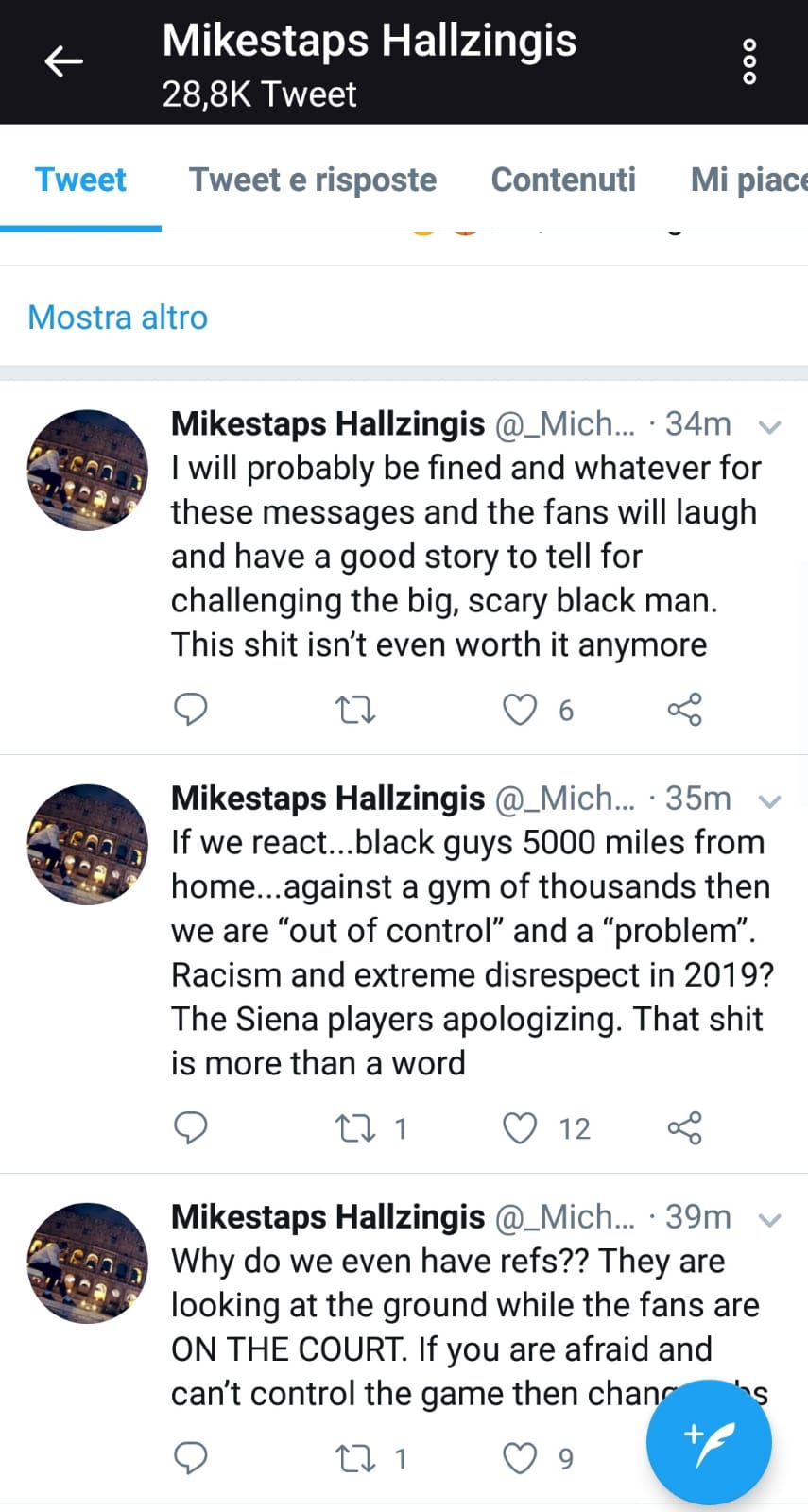Reply to the 34m "fined" tweet
The width and height of the screenshot is (808, 1512).
click(191, 709)
